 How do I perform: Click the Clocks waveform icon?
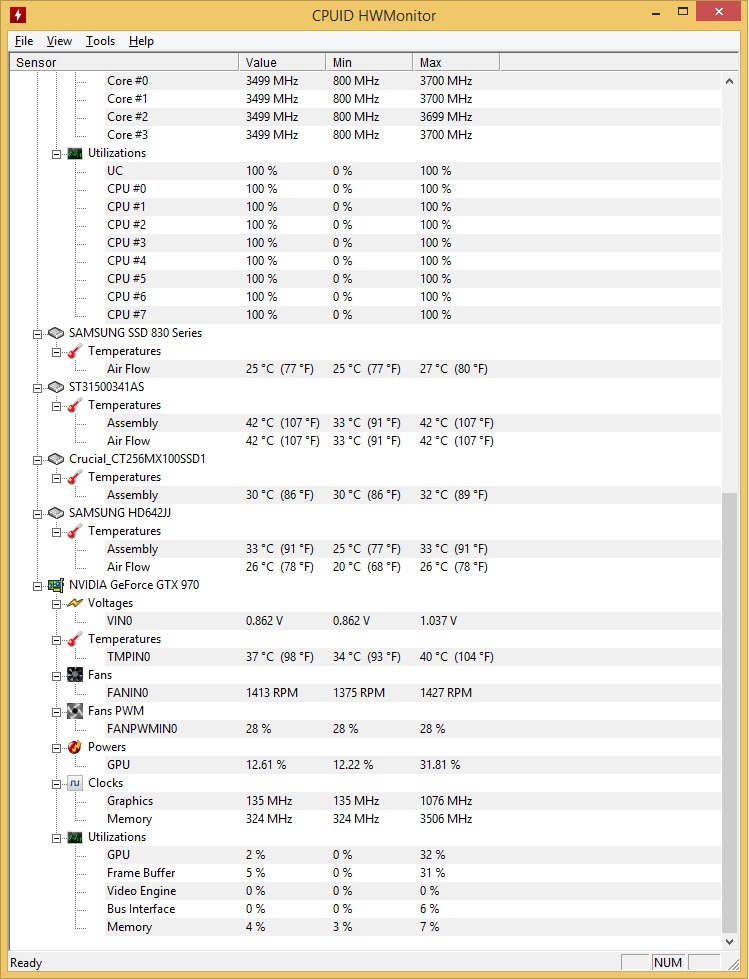(x=75, y=783)
